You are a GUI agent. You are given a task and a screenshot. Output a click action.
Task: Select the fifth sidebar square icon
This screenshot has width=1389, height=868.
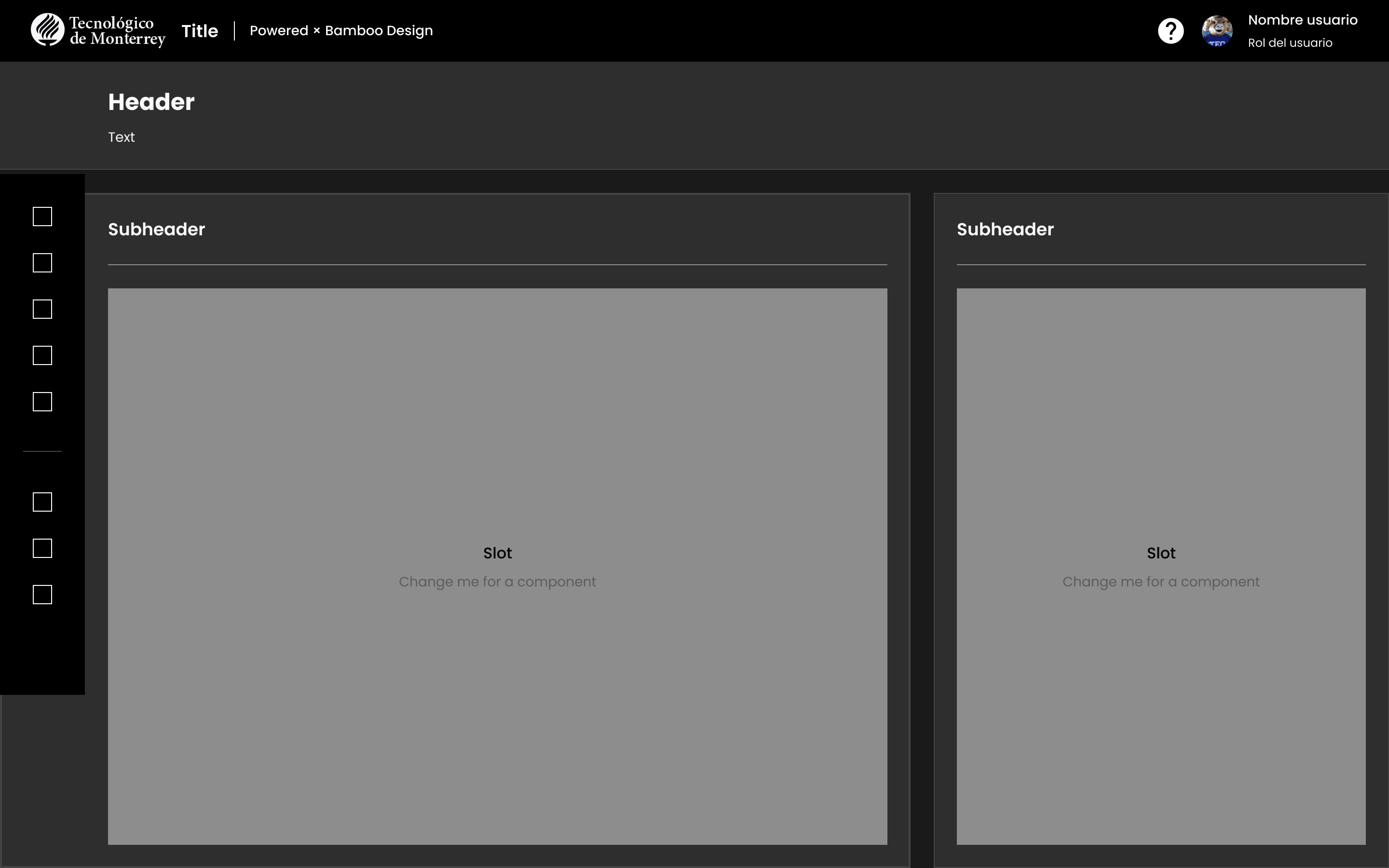[x=42, y=402]
